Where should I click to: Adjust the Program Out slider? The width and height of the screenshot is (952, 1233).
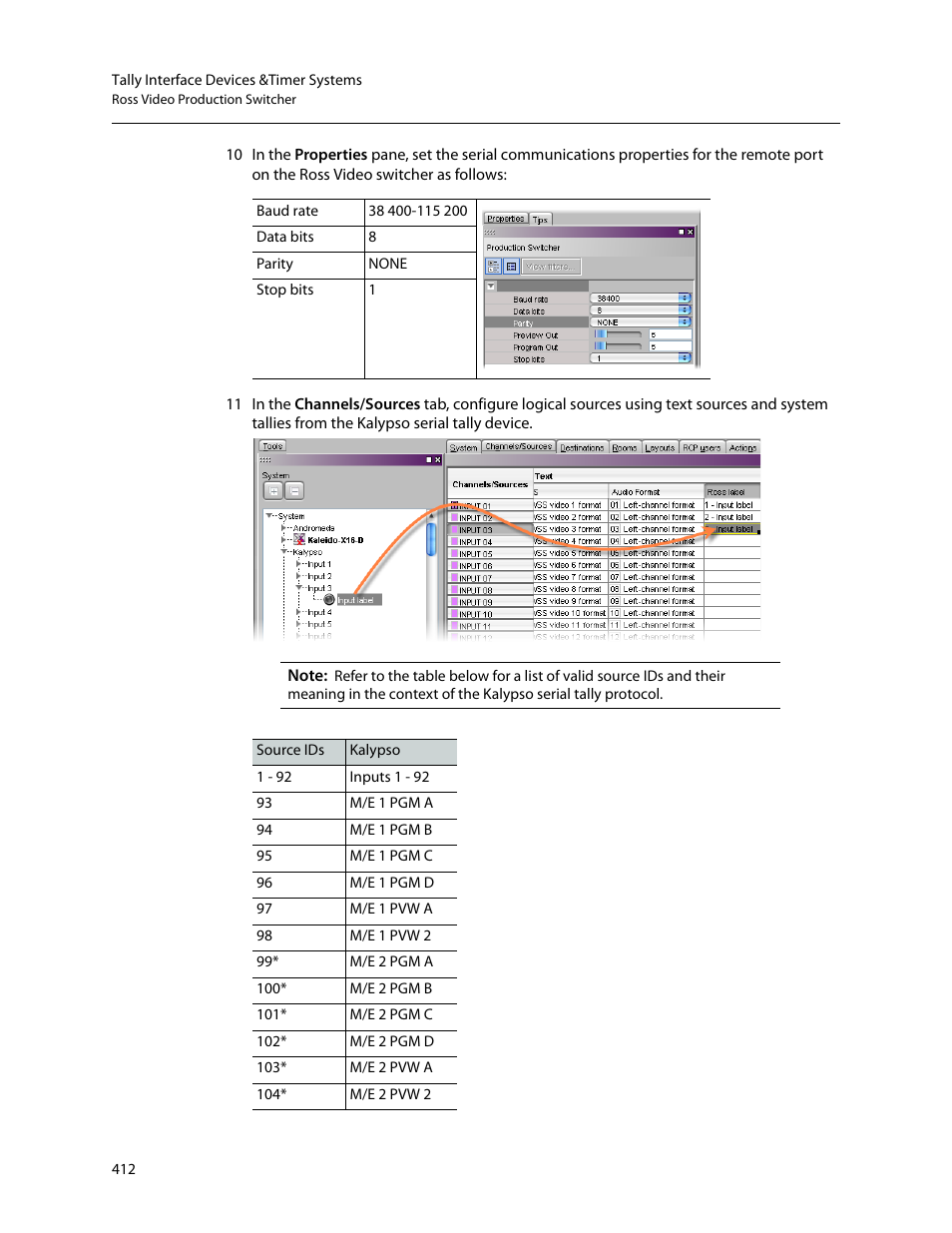click(618, 346)
